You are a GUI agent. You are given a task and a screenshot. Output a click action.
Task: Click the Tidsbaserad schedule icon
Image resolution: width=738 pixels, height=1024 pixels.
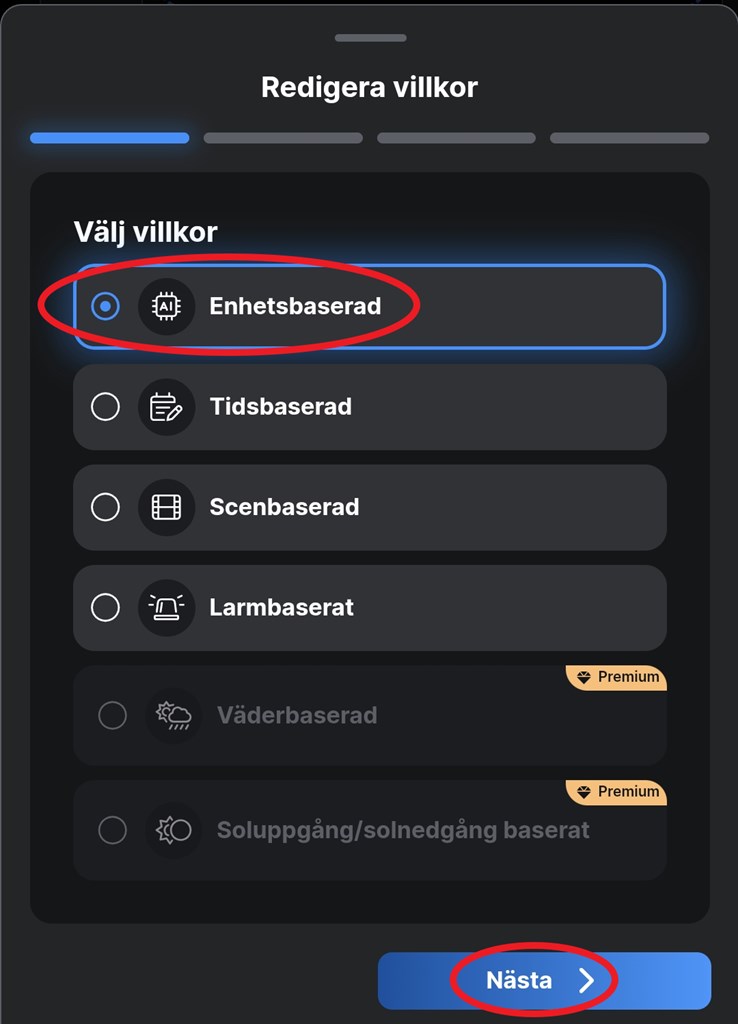[166, 407]
